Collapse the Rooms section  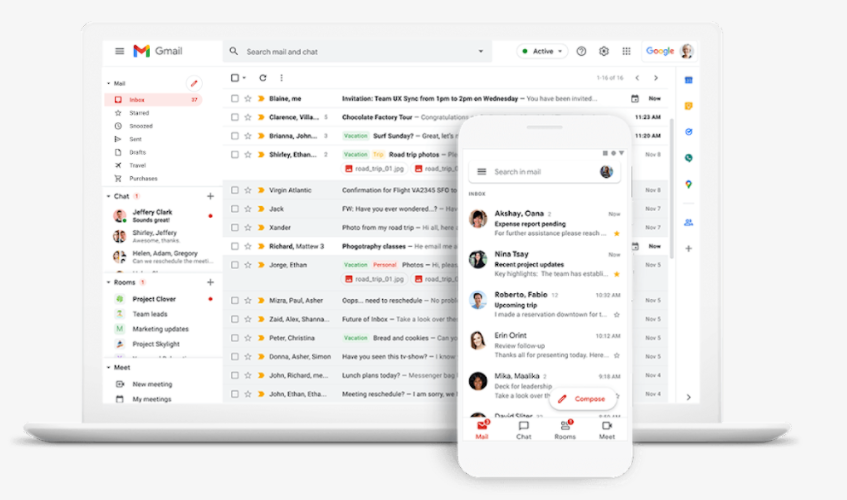[109, 282]
